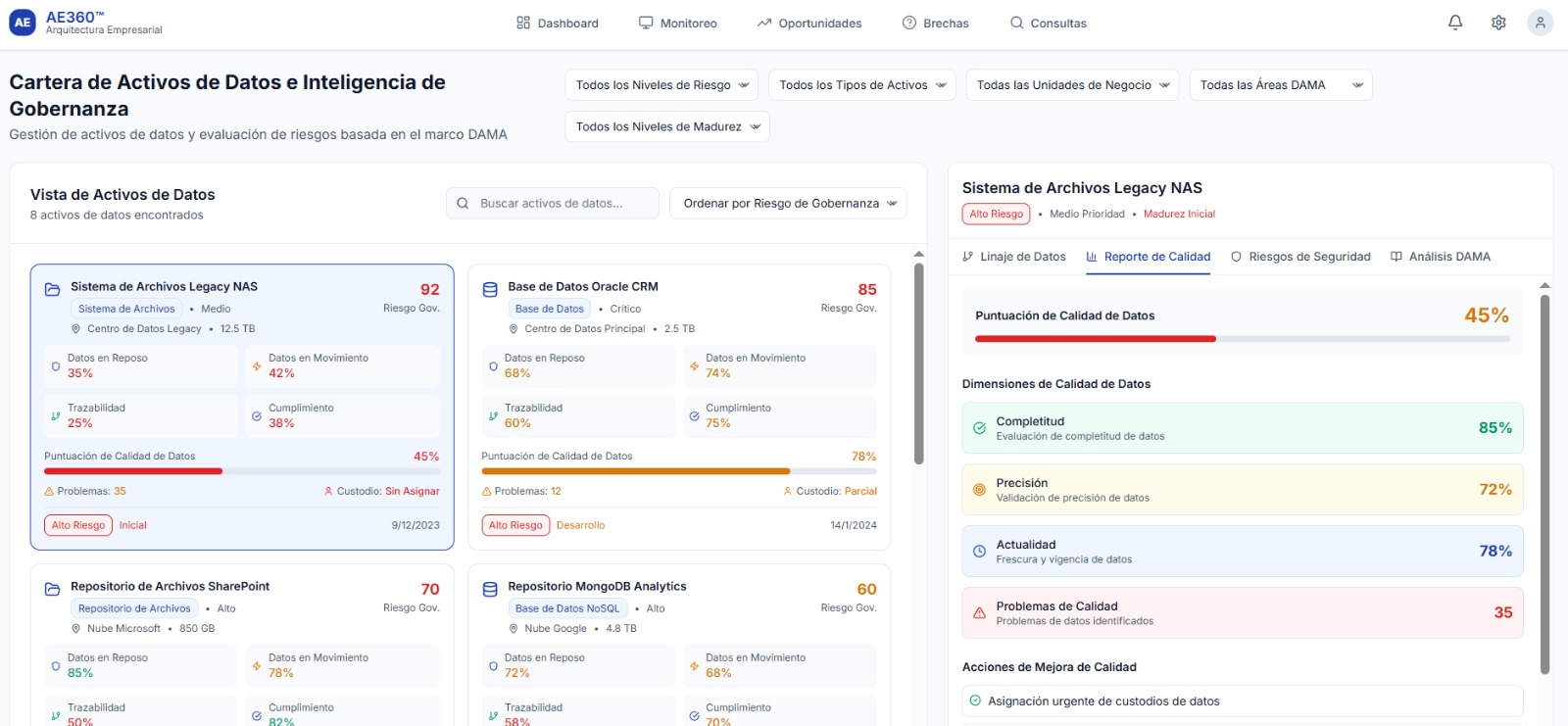Viewport: 1568px width, 726px height.
Task: Go to Monitoreo in top navigation
Action: point(678,24)
